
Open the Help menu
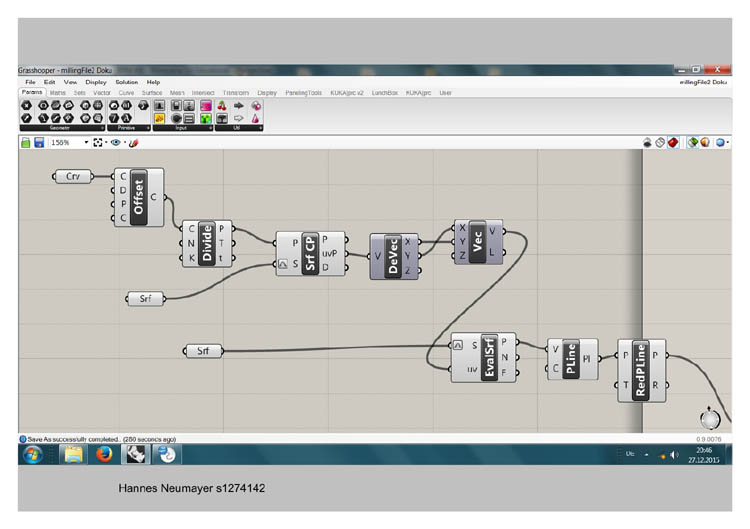153,82
